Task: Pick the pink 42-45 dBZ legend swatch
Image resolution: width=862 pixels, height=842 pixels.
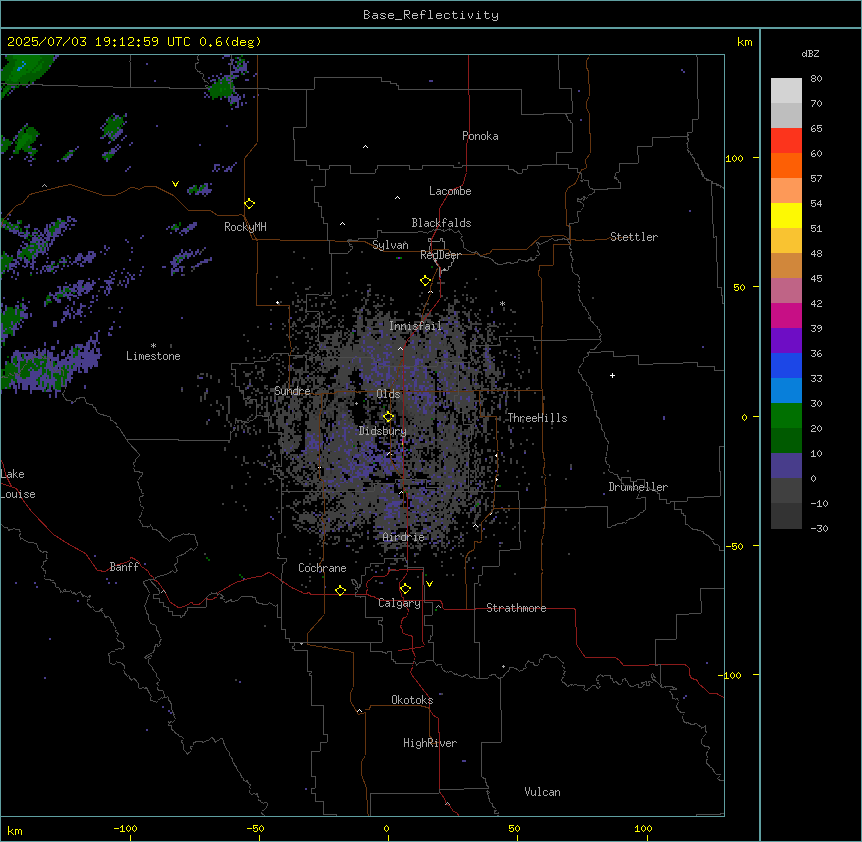Action: pyautogui.click(x=786, y=291)
